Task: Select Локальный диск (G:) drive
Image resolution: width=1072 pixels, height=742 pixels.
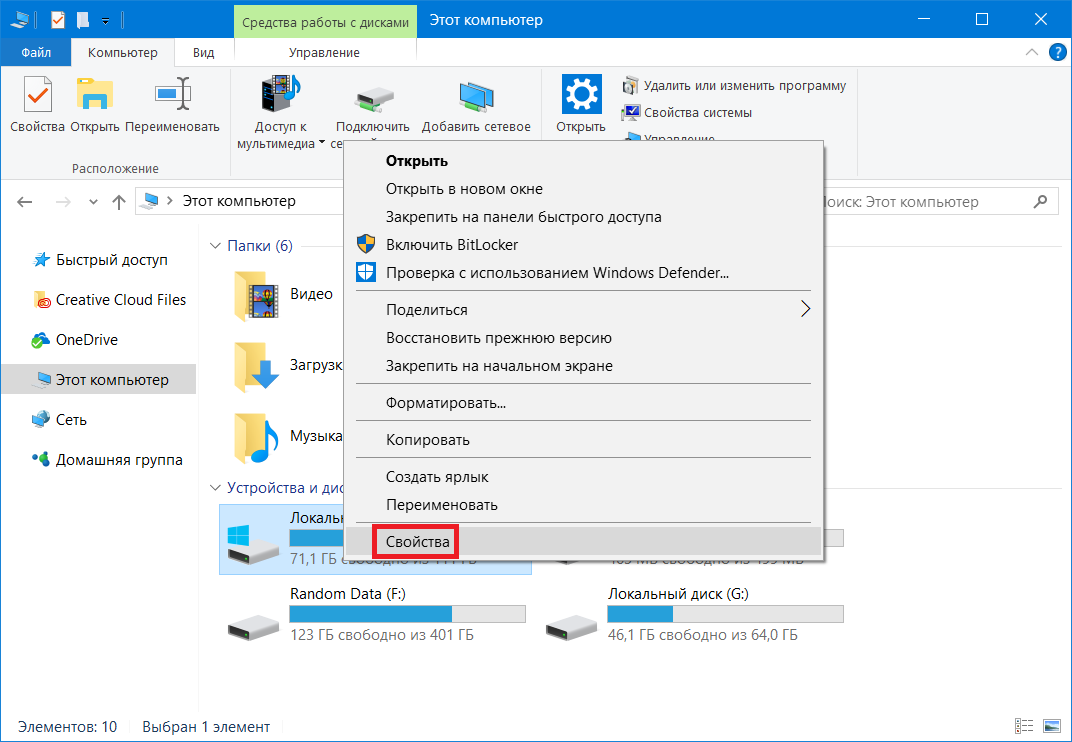Action: [694, 614]
